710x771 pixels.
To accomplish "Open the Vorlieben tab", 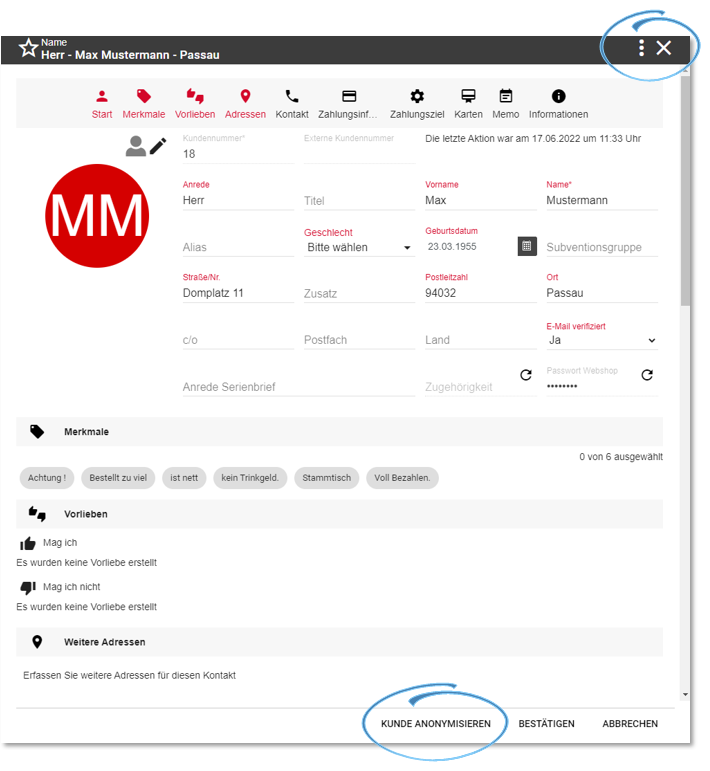I will [195, 104].
